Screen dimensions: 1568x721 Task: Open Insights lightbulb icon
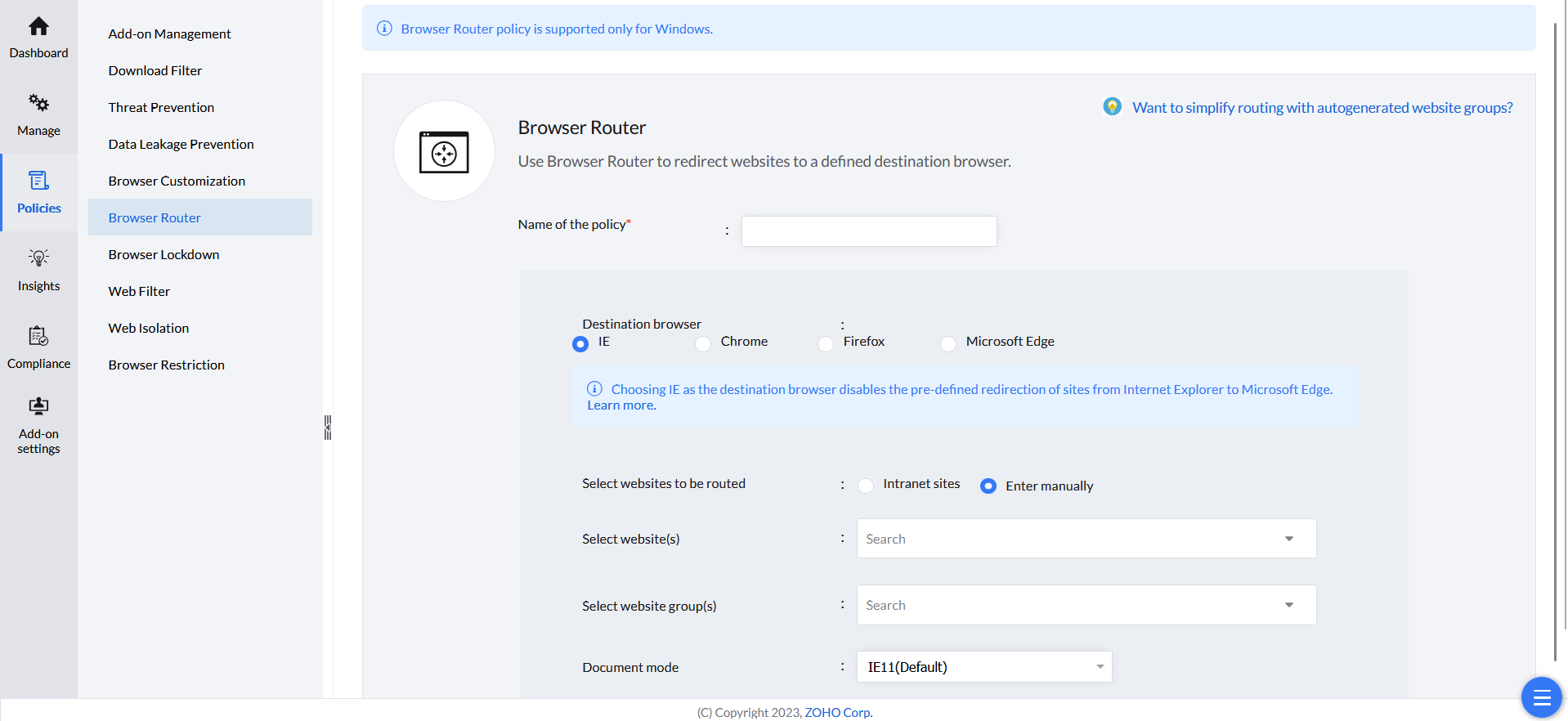pyautogui.click(x=38, y=258)
